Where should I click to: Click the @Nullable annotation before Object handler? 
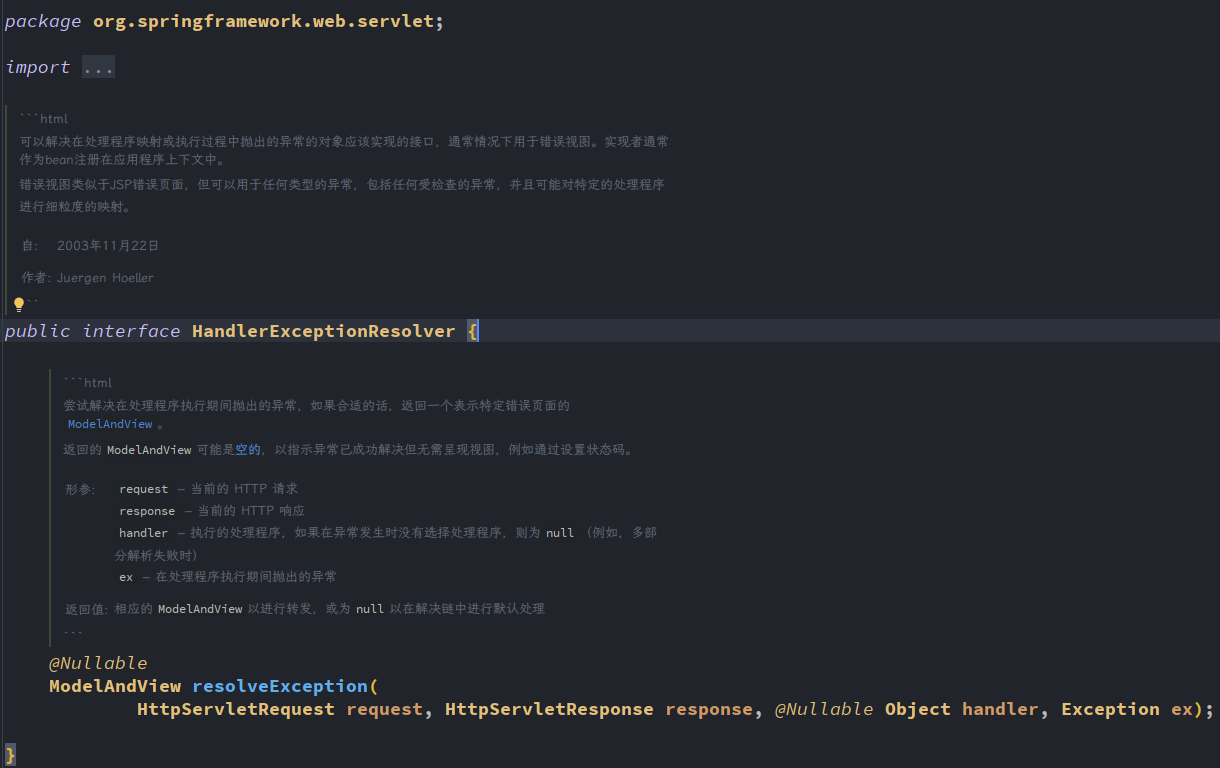tap(824, 709)
